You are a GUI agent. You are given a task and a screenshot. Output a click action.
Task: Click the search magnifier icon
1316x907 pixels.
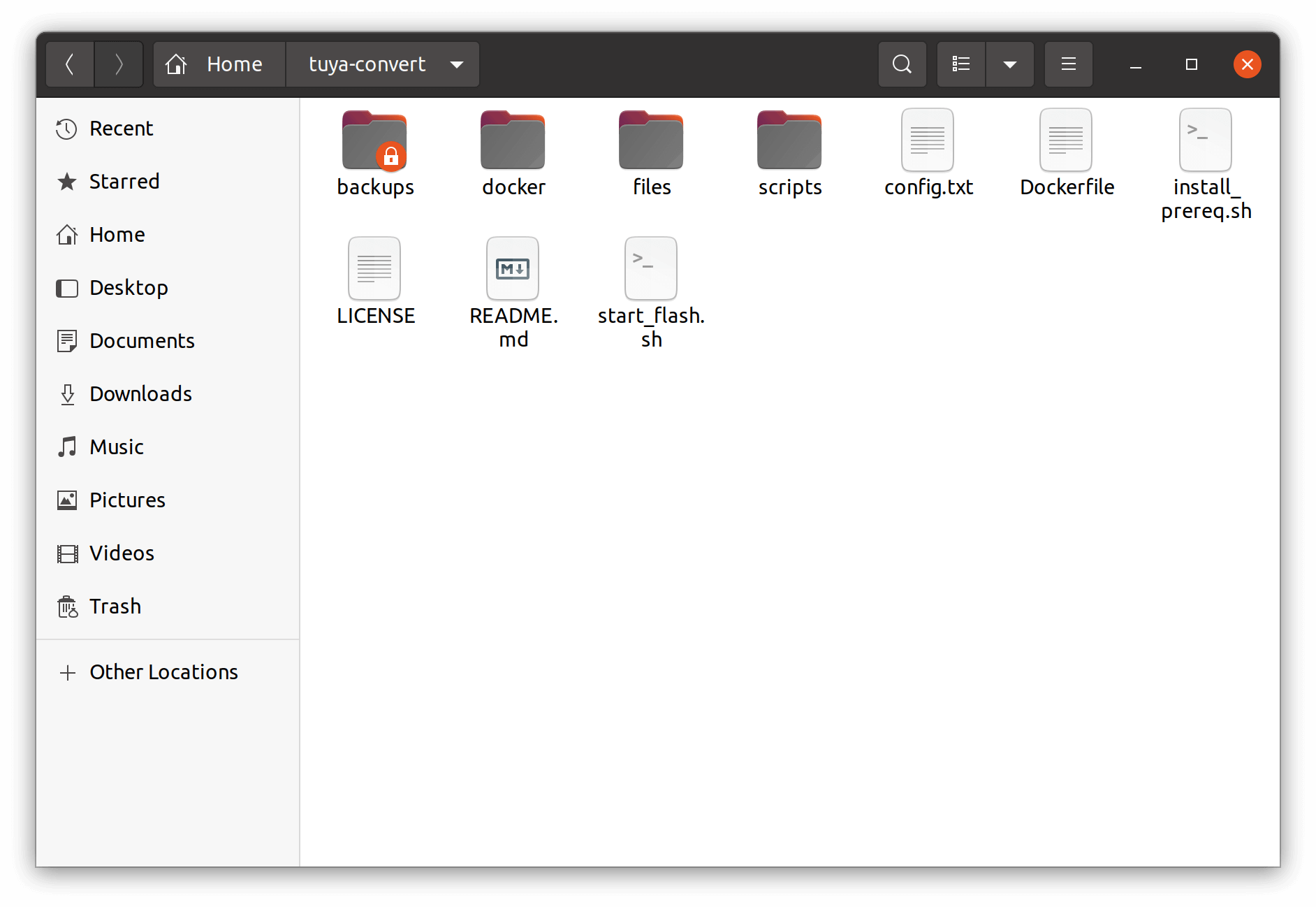pos(902,64)
